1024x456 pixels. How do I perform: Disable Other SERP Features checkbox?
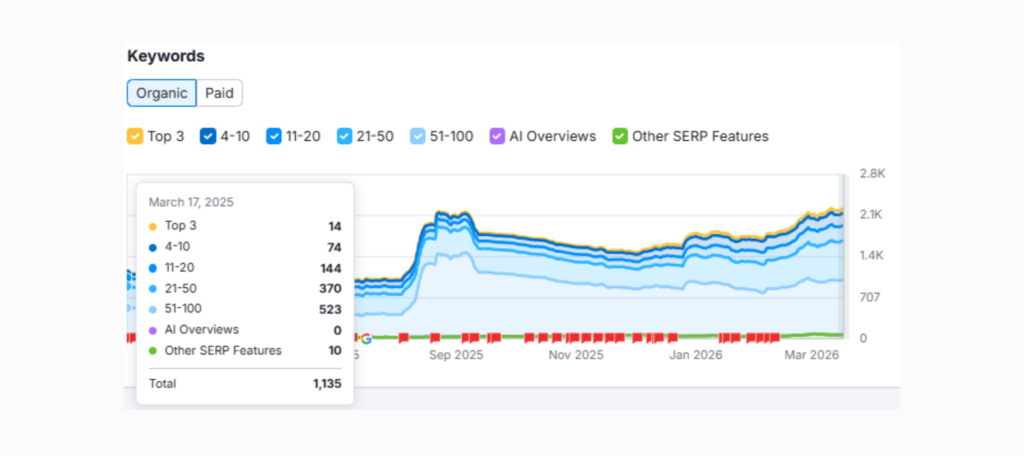[x=620, y=136]
